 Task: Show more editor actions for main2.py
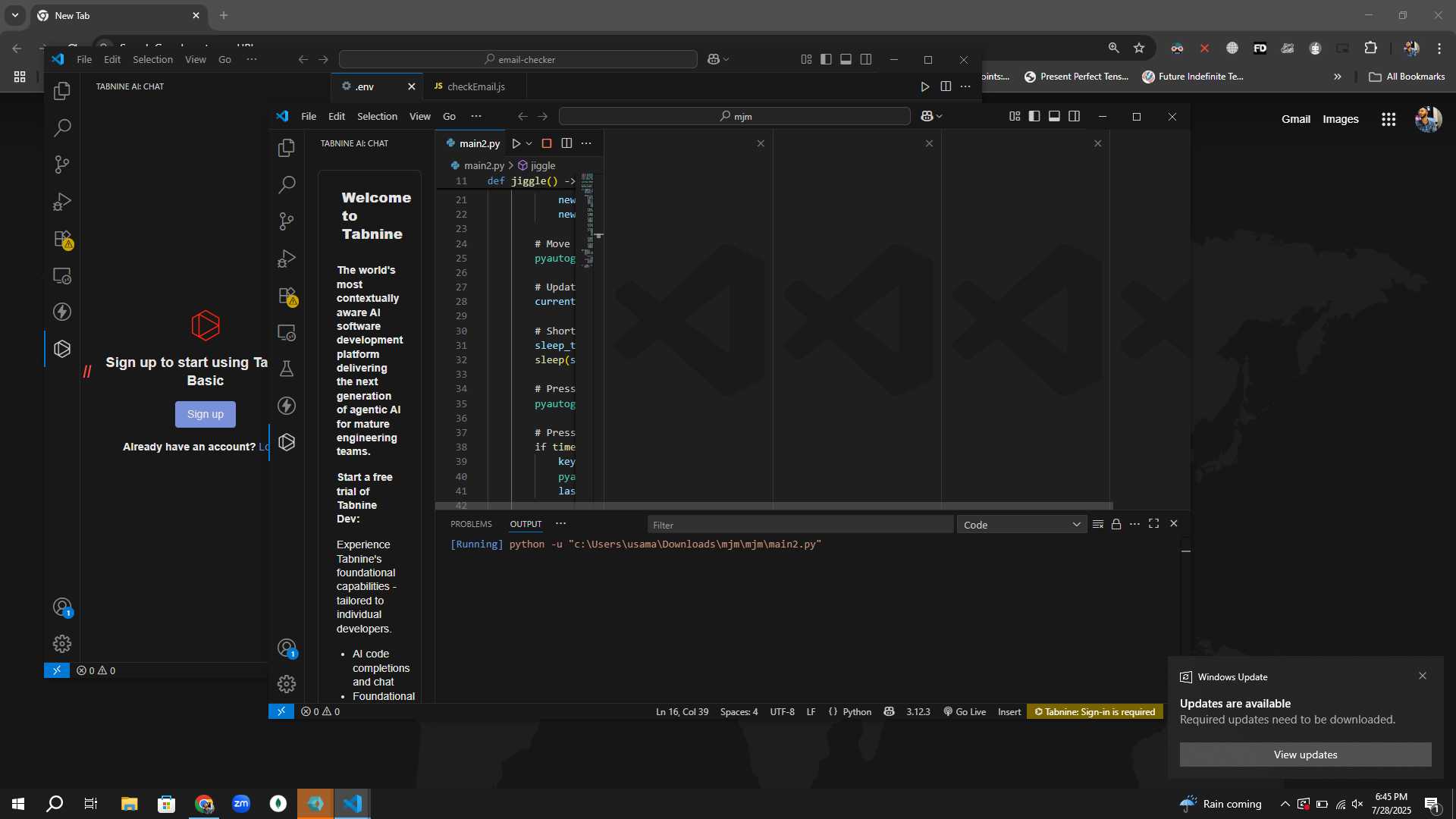pyautogui.click(x=586, y=143)
